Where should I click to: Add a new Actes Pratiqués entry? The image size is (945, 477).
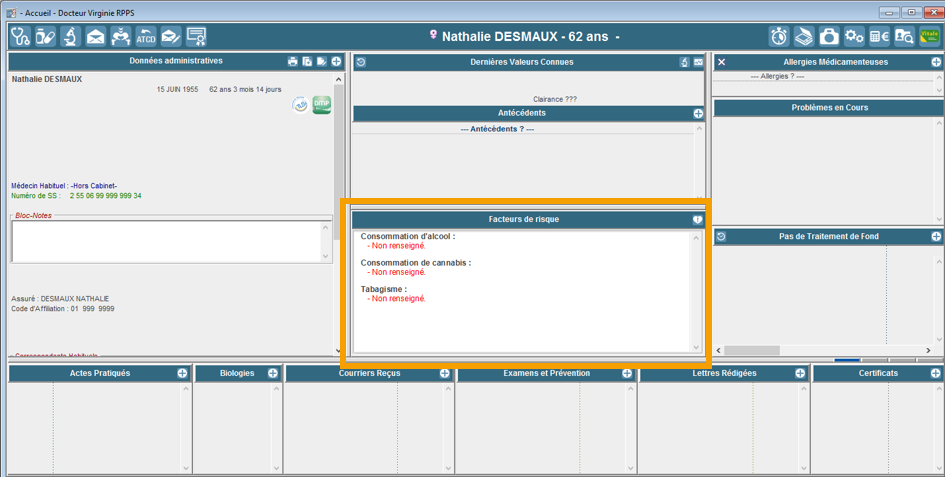click(182, 373)
